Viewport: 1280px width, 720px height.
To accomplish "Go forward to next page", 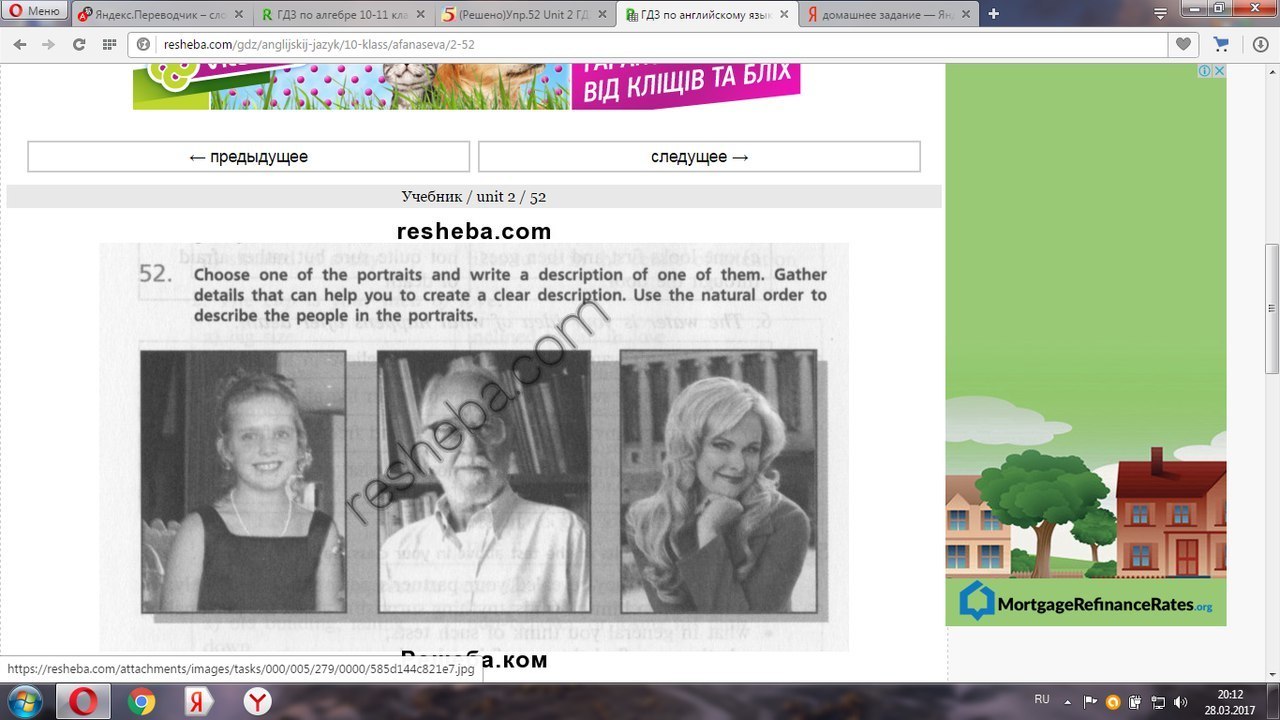I will pyautogui.click(x=49, y=44).
